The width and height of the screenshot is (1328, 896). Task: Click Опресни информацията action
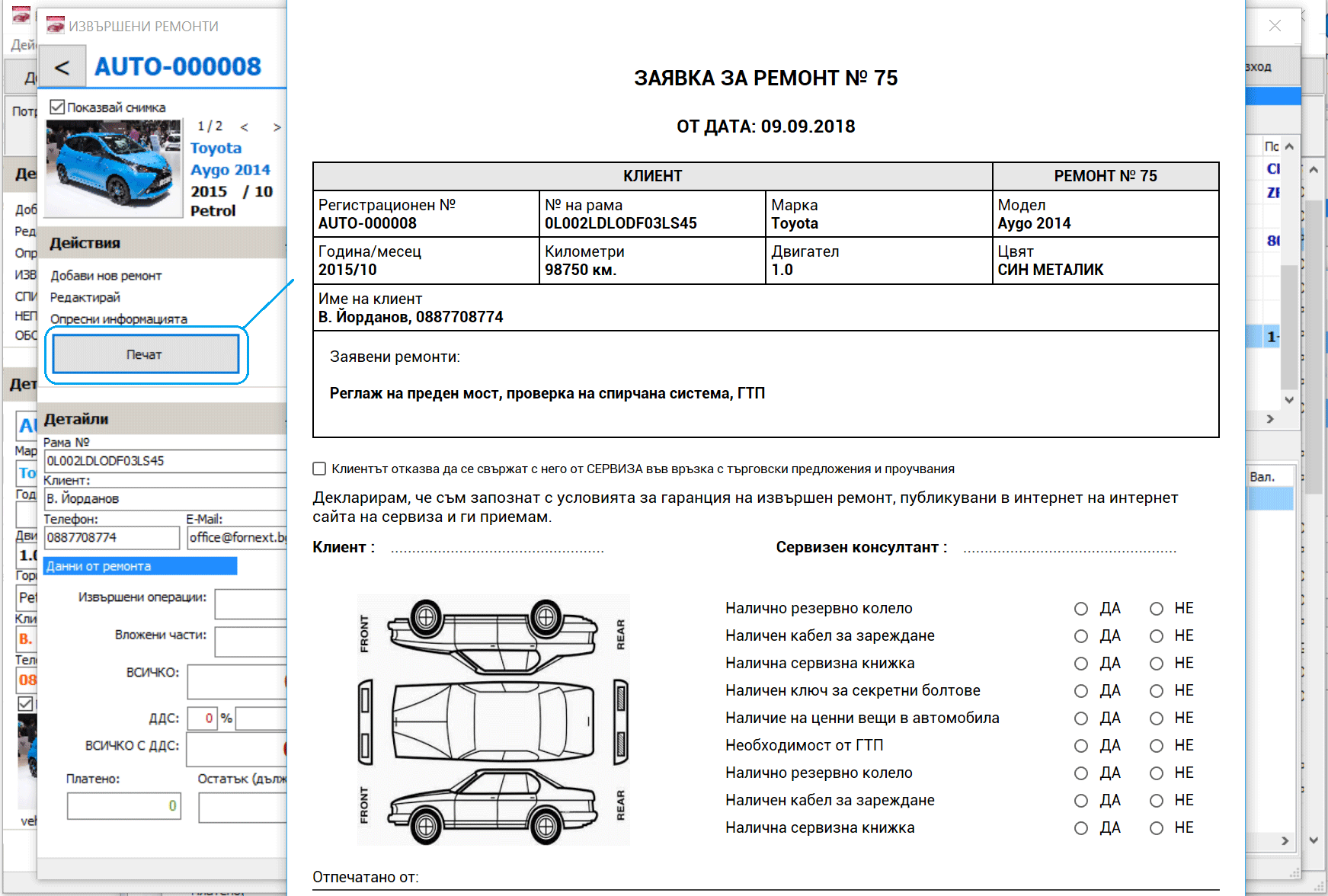[x=119, y=318]
